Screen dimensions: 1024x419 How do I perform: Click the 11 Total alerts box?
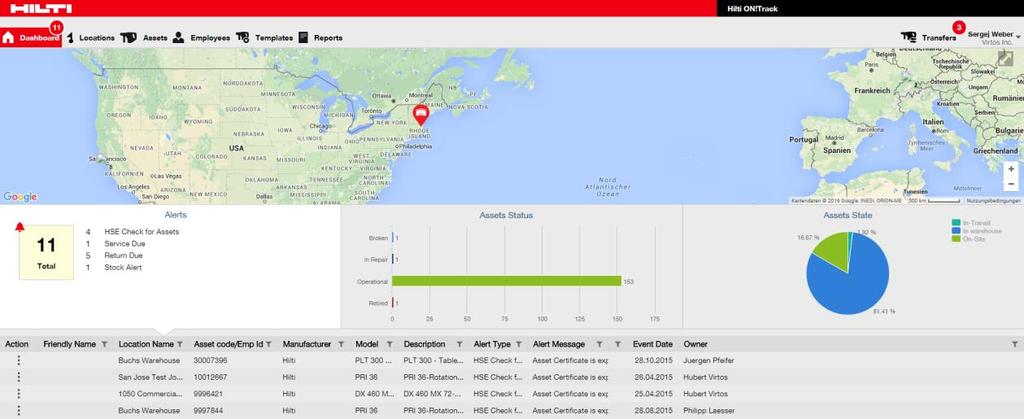[x=46, y=253]
